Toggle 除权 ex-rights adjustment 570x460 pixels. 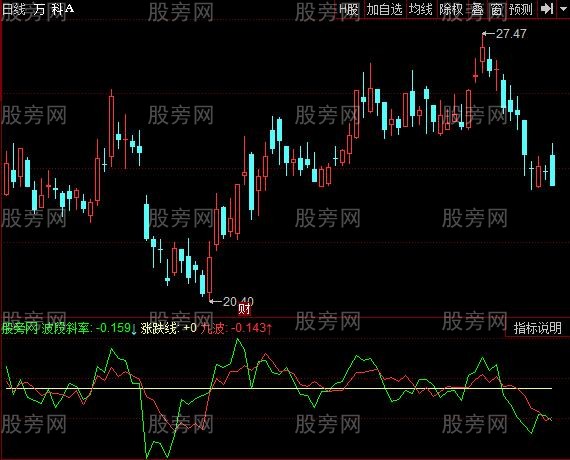(x=451, y=9)
